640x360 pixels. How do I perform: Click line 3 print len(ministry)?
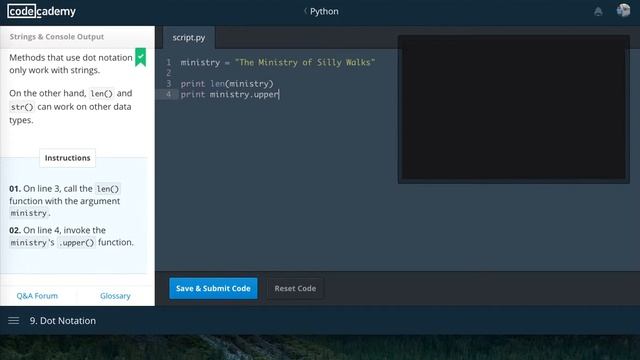pyautogui.click(x=227, y=84)
